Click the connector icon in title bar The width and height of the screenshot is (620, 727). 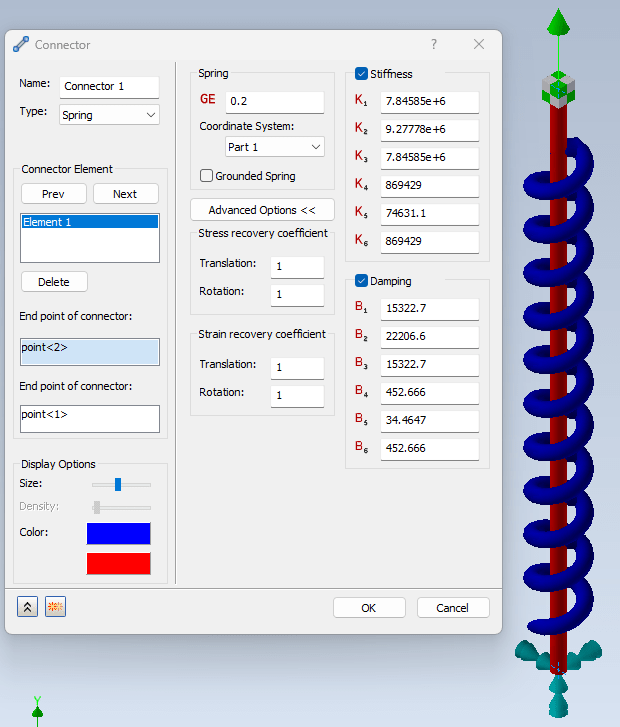click(21, 44)
